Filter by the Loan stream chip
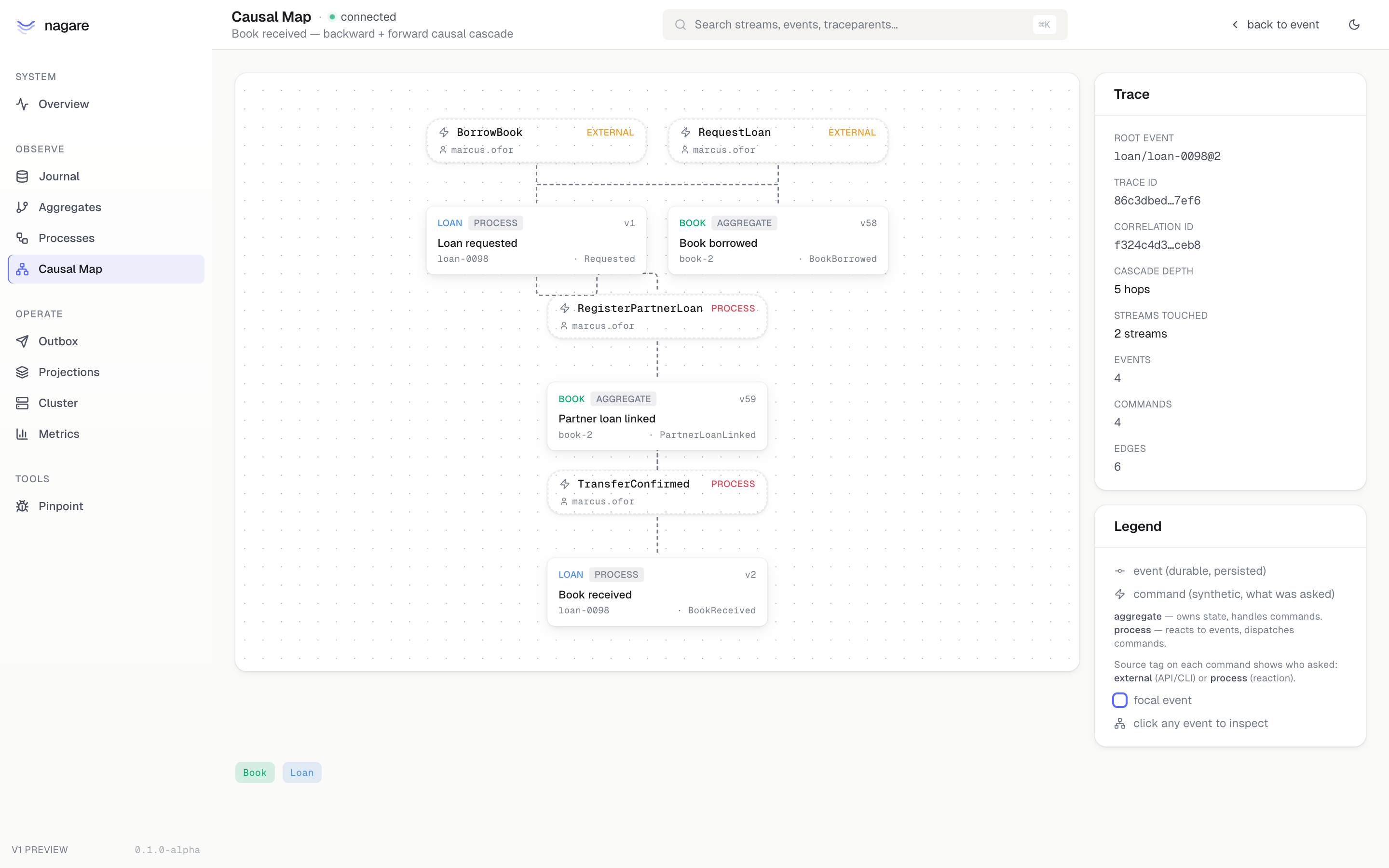The width and height of the screenshot is (1389, 868). coord(302,773)
